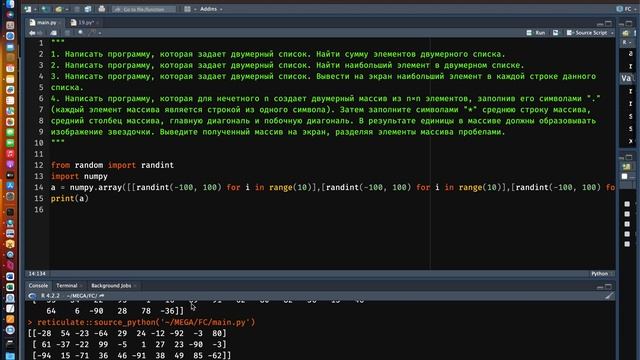Toggle the second checkbox in the right pane
Screen dimensions: 640x360
[x=627, y=214]
